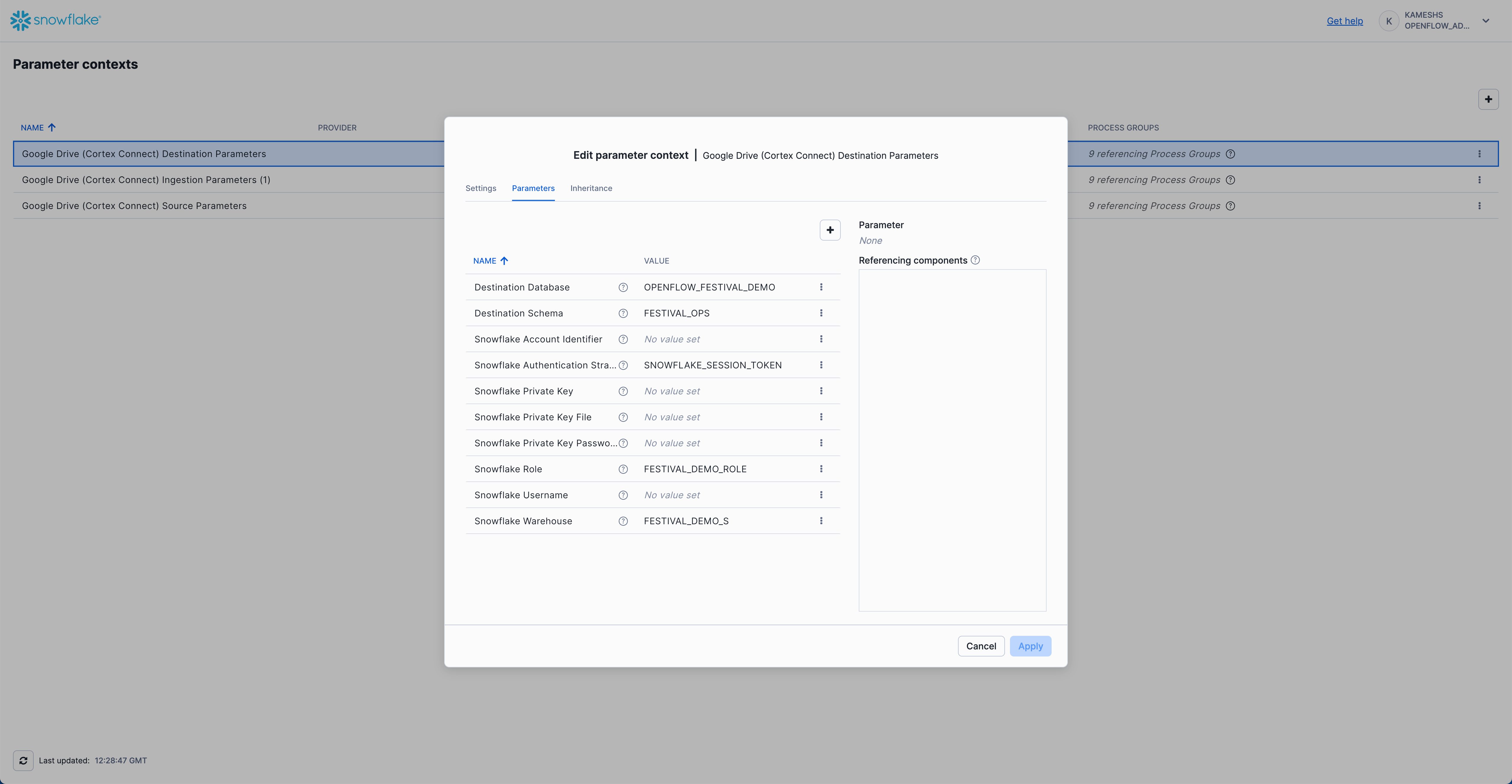This screenshot has width=1512, height=784.
Task: Click the Cancel button
Action: (981, 646)
